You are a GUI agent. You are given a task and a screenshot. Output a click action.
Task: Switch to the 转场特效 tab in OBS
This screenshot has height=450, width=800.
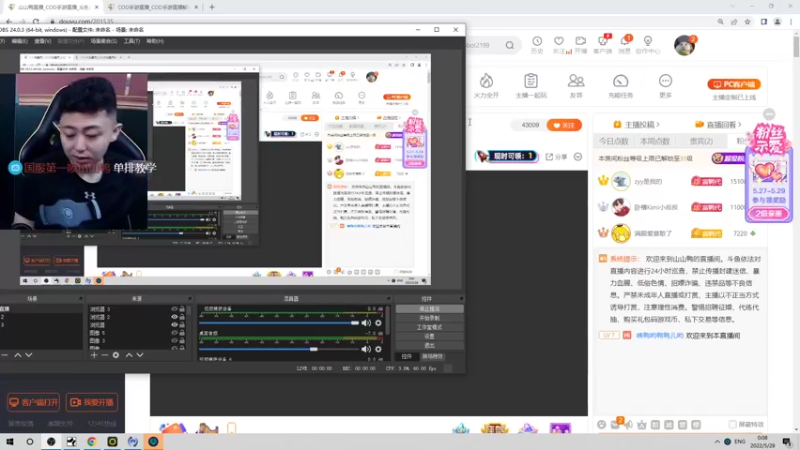432,357
